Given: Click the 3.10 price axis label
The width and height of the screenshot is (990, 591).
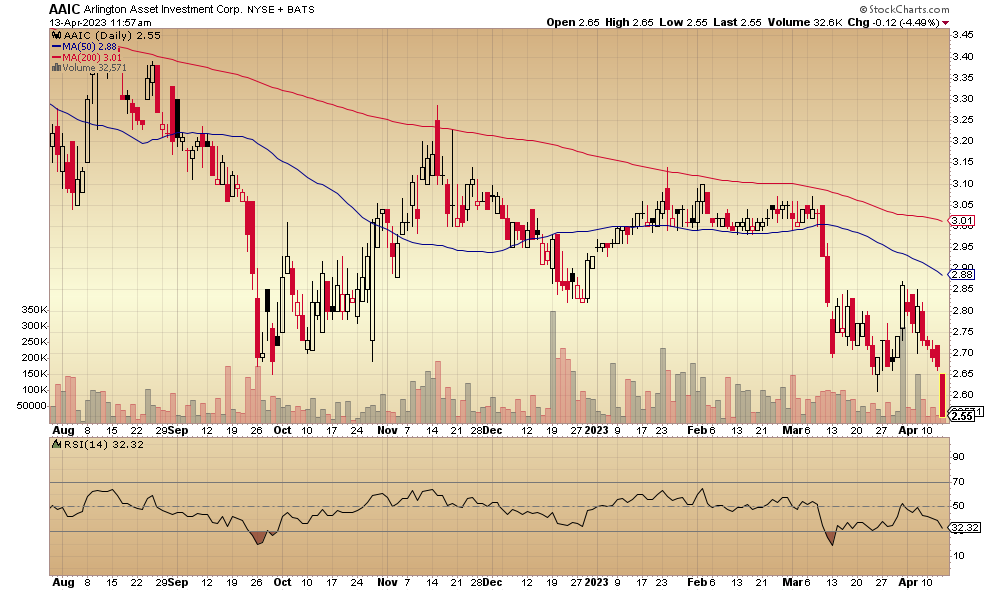Looking at the screenshot, I should click(x=963, y=184).
